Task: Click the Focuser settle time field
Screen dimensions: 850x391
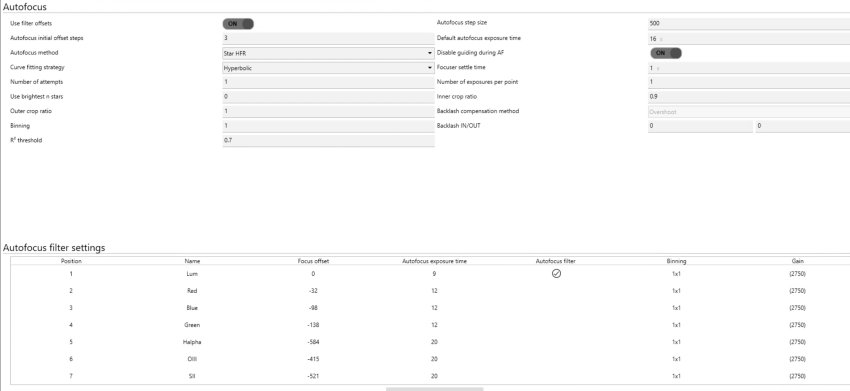Action: point(749,68)
